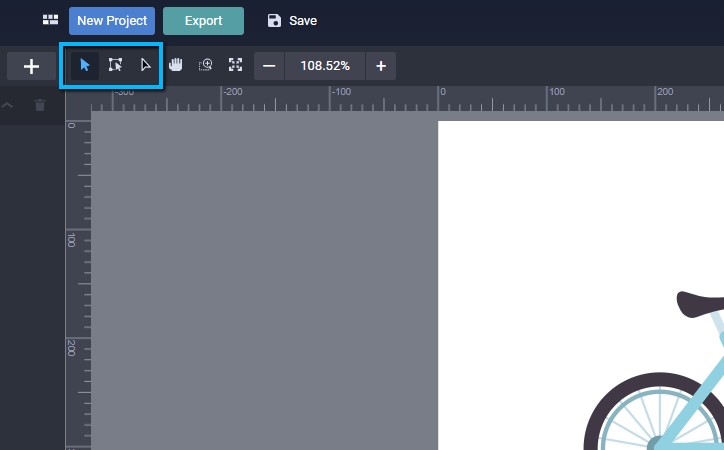Click the Save floppy disk icon
Screen dimensions: 724x450
[275, 21]
